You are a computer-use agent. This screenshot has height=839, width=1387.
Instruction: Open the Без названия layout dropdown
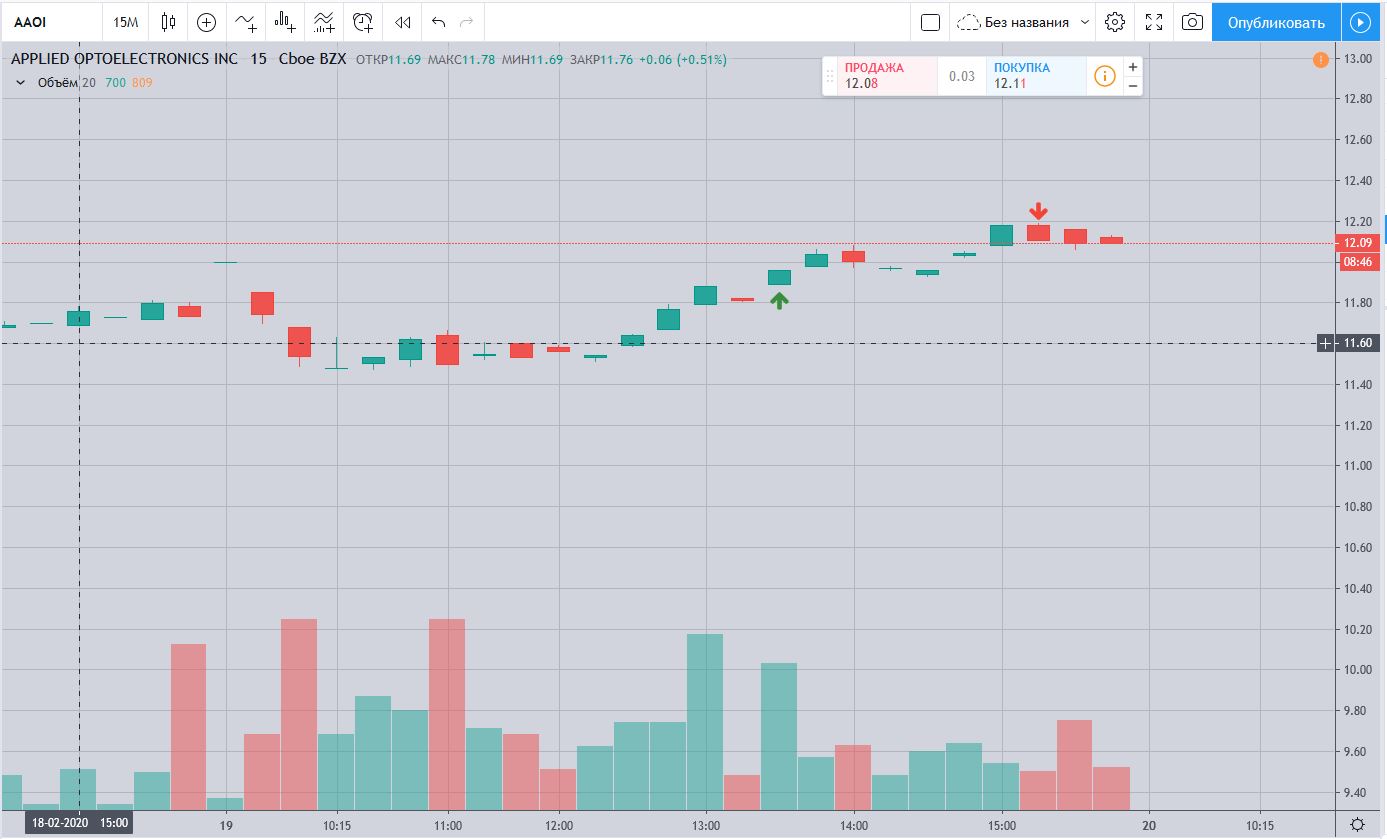click(1023, 22)
